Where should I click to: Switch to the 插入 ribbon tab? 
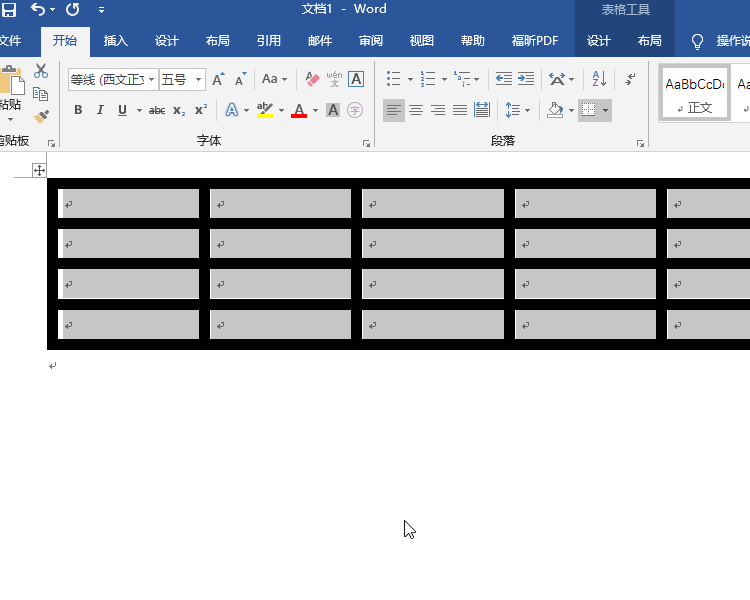pos(116,41)
